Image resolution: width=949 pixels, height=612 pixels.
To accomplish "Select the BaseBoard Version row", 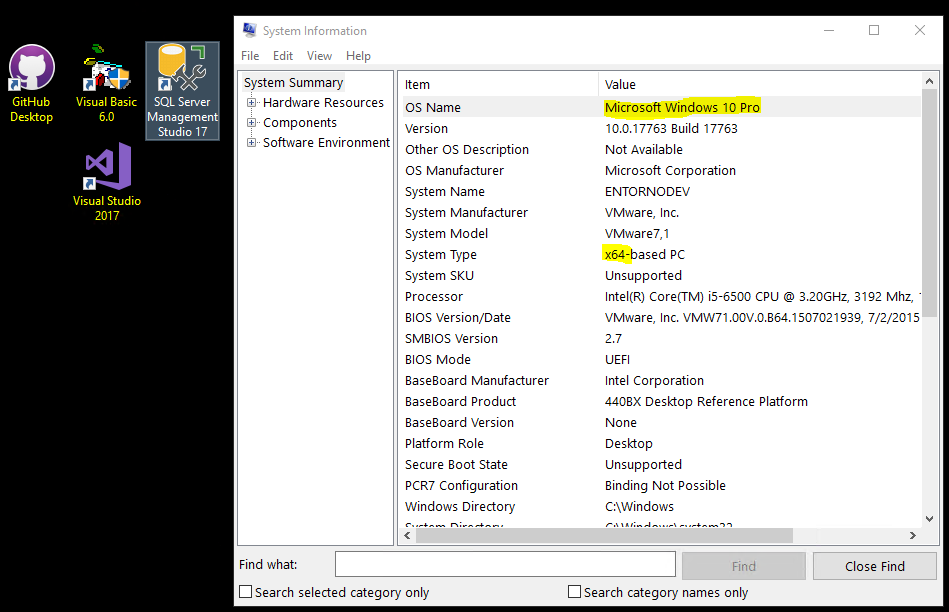I will (x=662, y=422).
